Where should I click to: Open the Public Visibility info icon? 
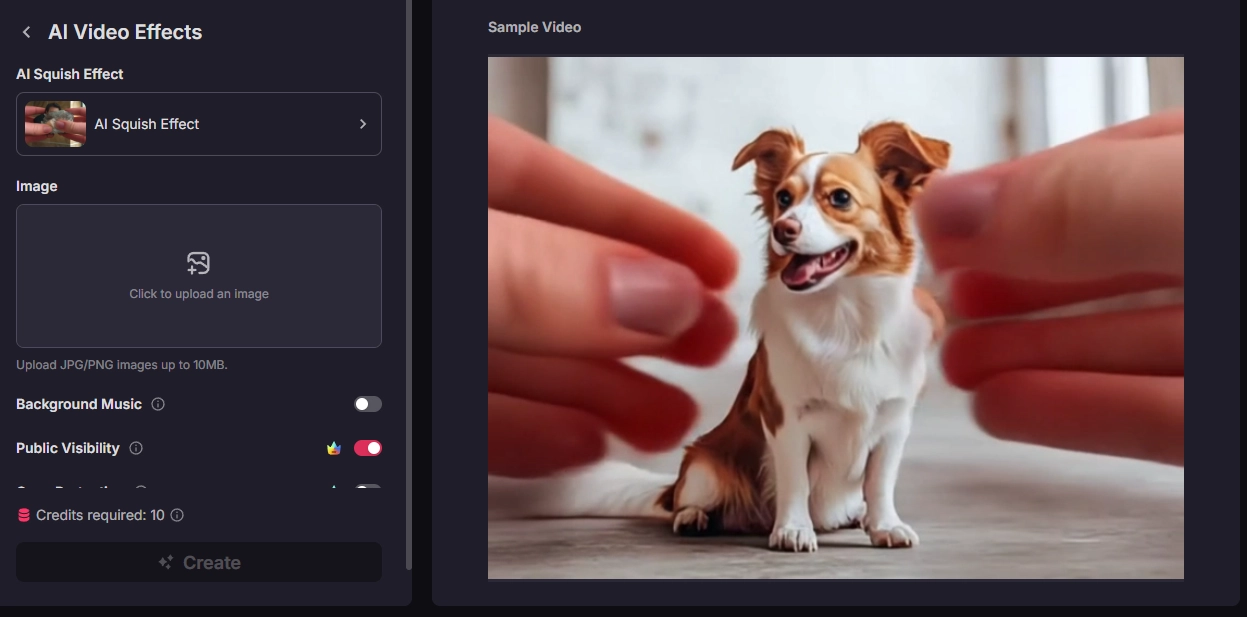(x=136, y=448)
